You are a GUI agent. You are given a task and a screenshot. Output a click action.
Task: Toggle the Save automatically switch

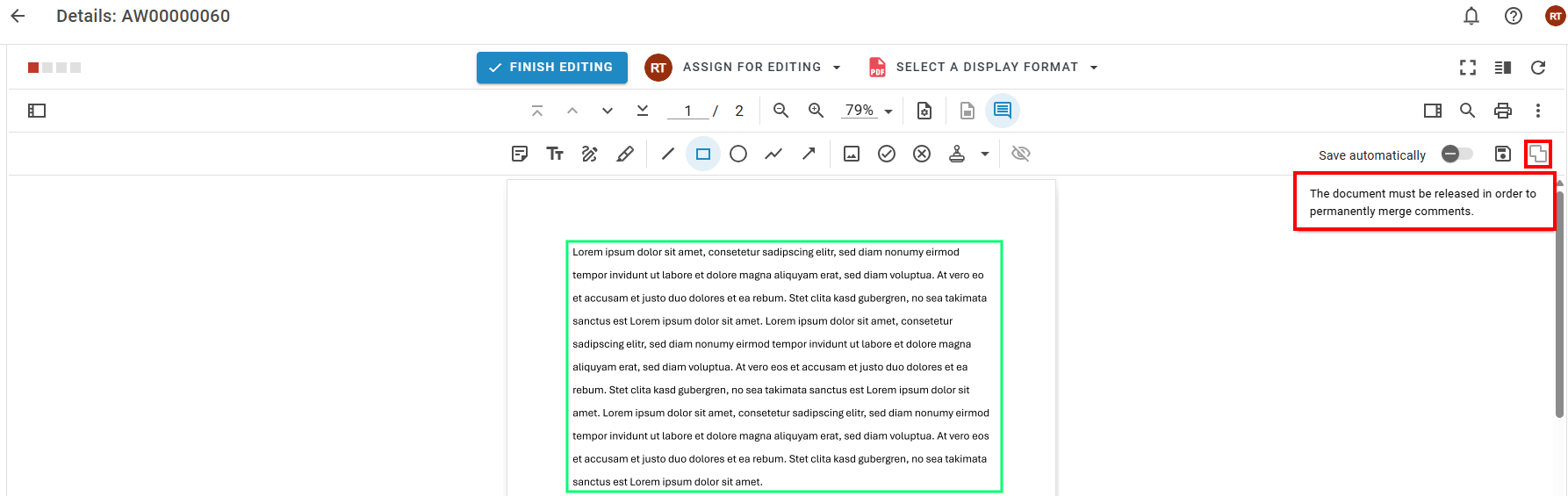[x=1457, y=155]
